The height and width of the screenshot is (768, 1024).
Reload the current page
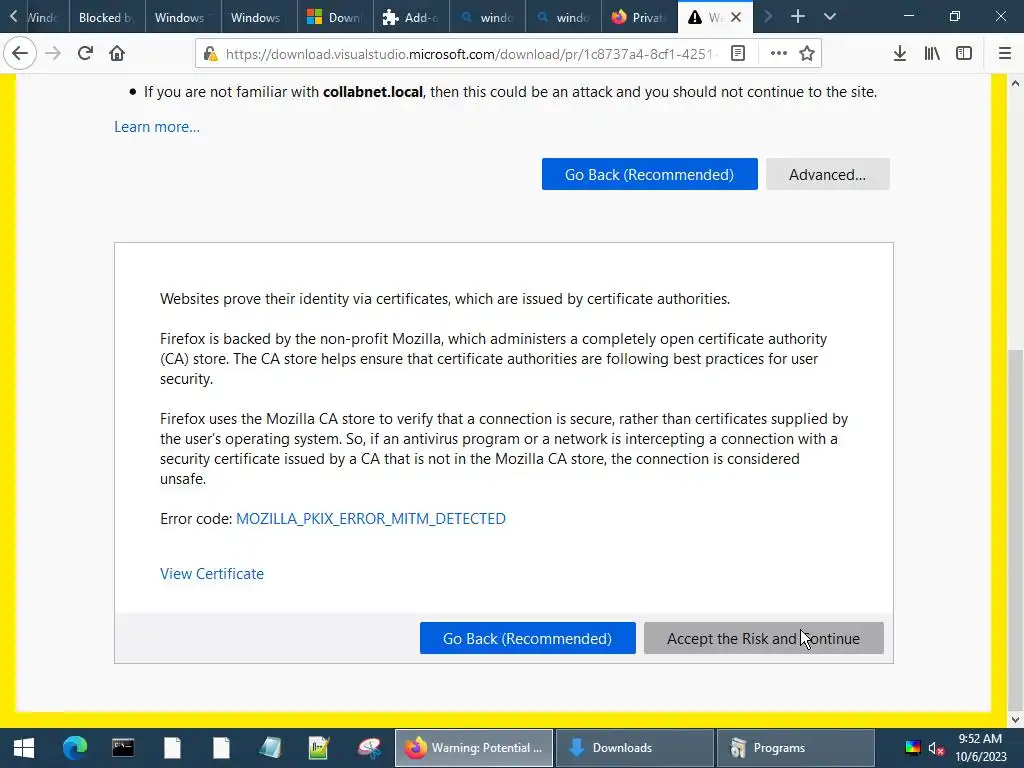[x=85, y=54]
